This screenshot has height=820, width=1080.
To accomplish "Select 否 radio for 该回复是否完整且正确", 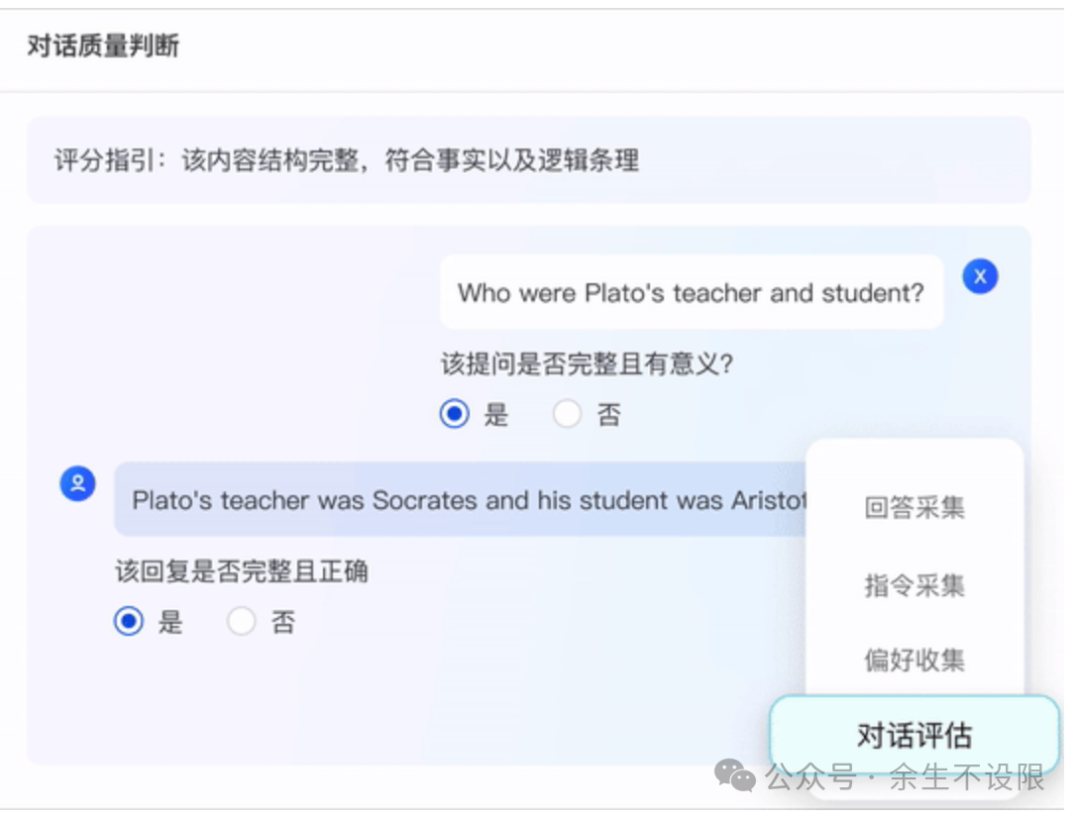I will pos(241,622).
